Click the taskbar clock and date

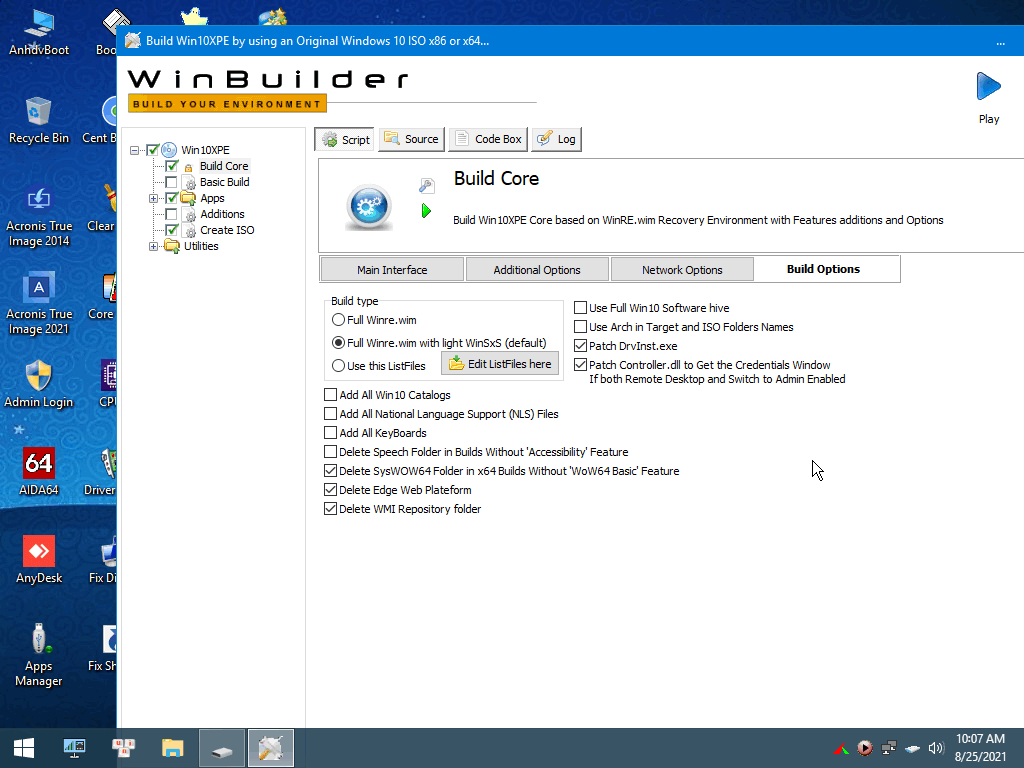coord(980,748)
